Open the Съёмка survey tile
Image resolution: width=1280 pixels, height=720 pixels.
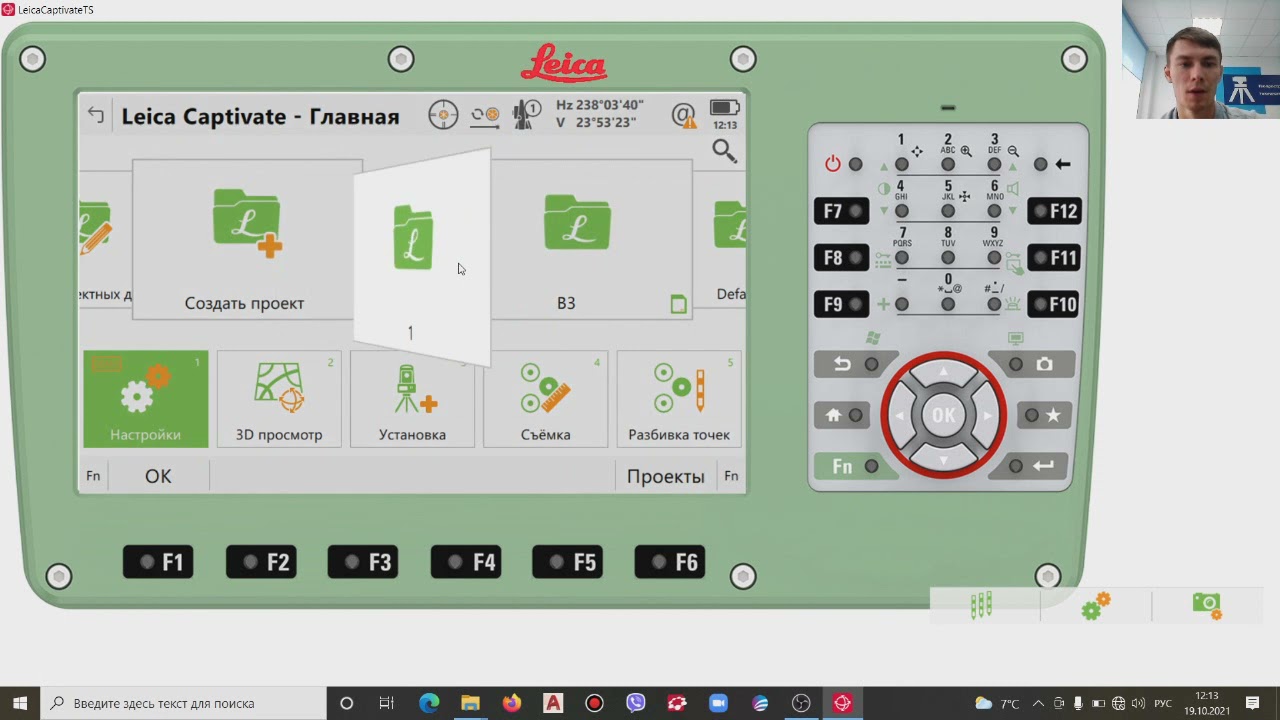(545, 398)
